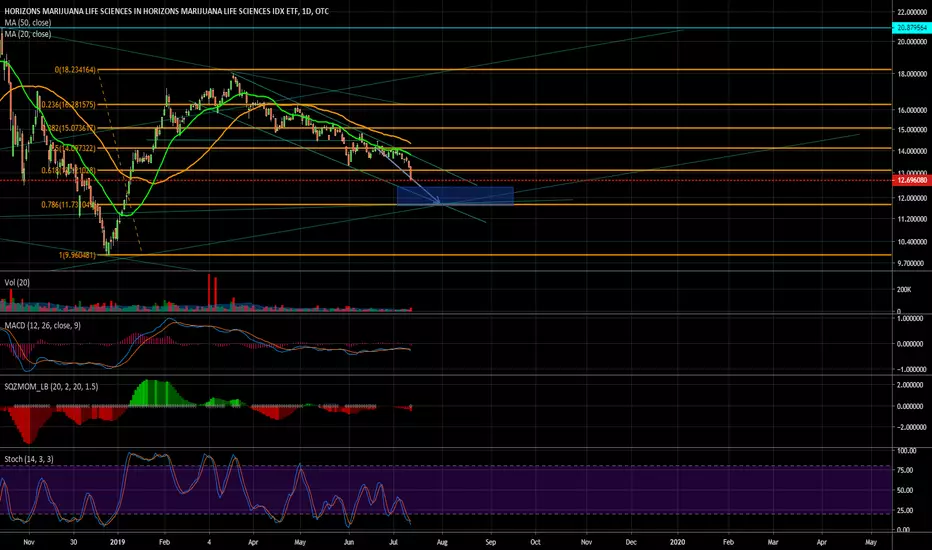Click the 2.000000 squeeze momentum axis value
This screenshot has height=550, width=932.
910,385
